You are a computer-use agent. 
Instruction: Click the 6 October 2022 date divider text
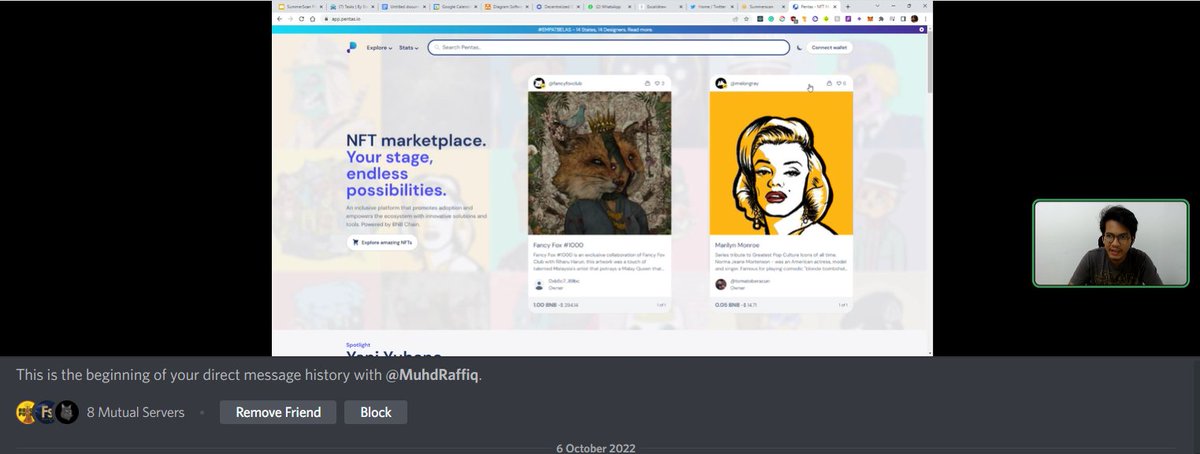tap(596, 448)
